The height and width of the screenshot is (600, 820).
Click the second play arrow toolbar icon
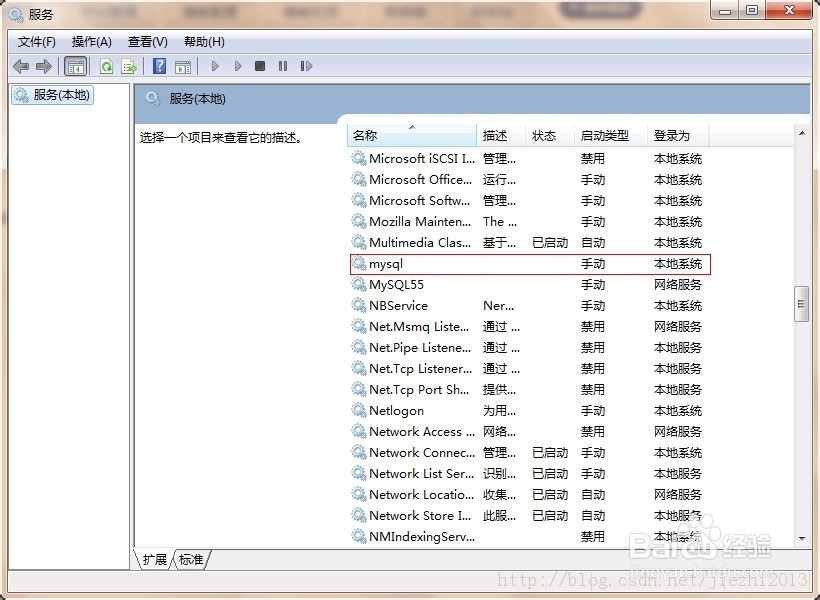tap(238, 66)
